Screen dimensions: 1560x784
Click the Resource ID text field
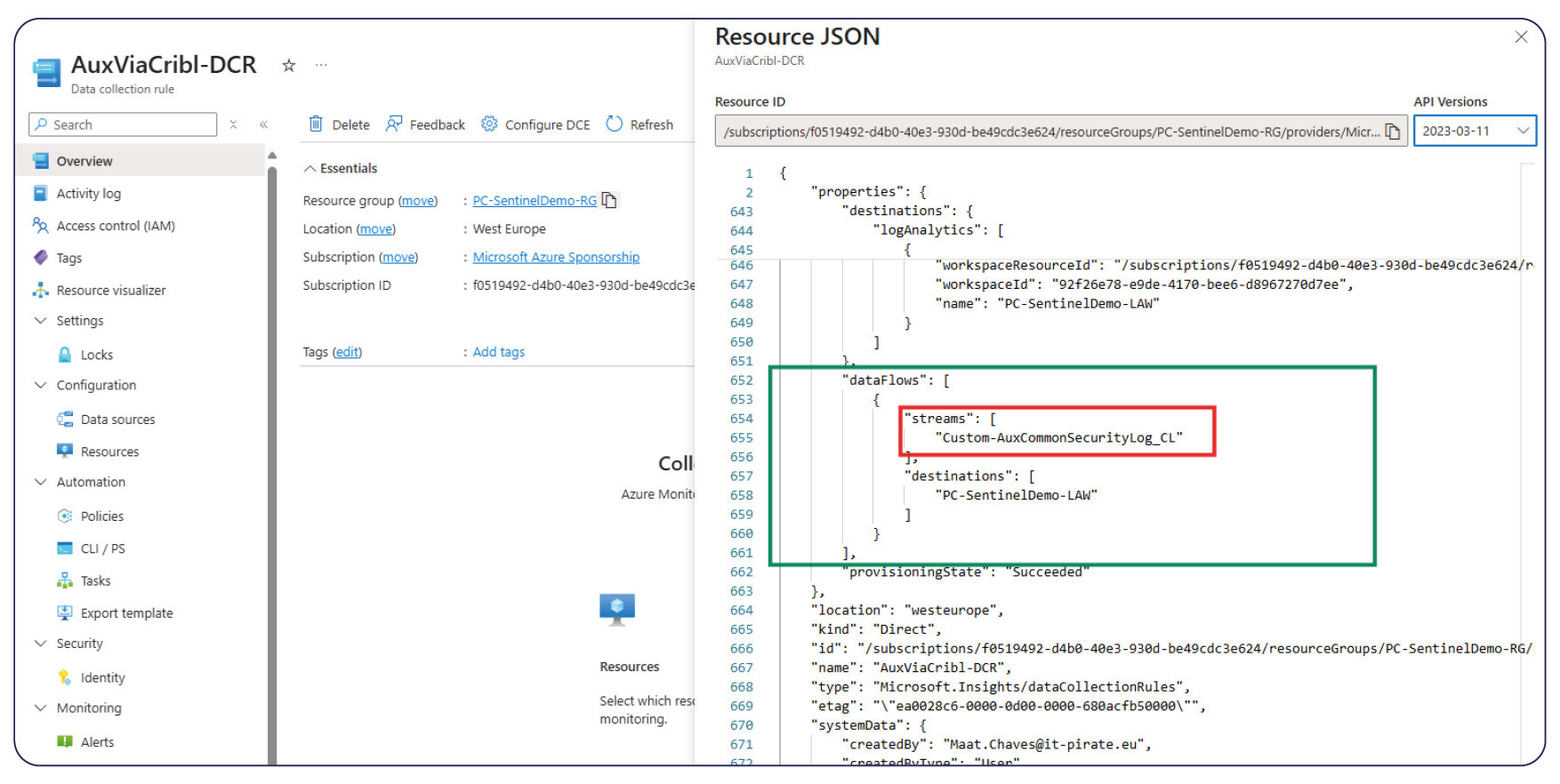pyautogui.click(x=1061, y=132)
